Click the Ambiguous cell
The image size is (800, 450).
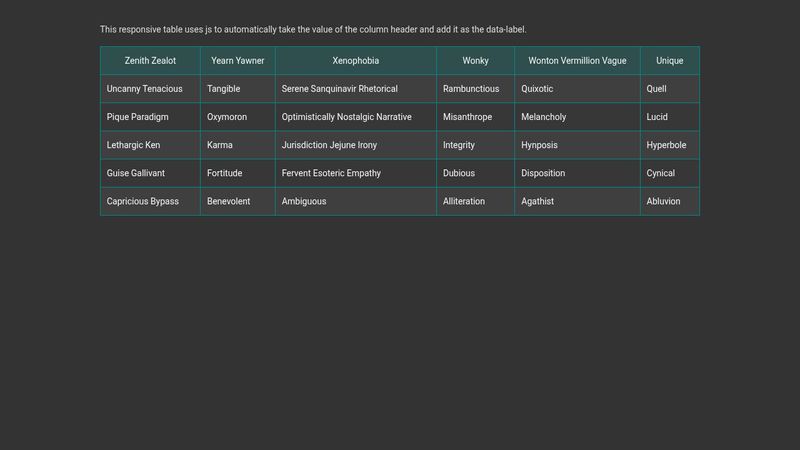pos(356,201)
